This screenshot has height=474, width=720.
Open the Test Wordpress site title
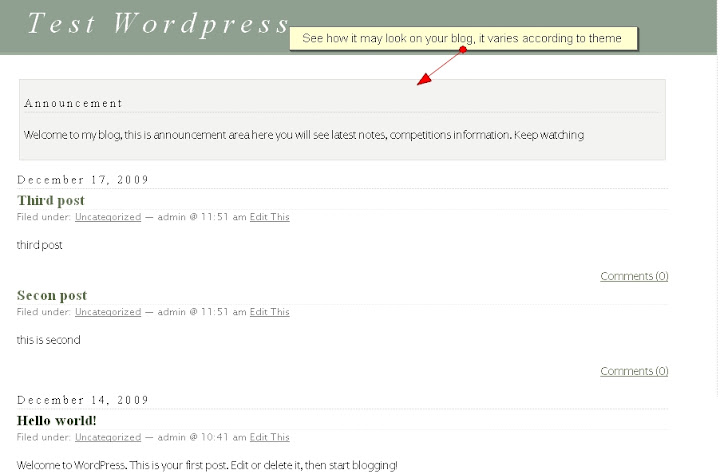(x=158, y=23)
